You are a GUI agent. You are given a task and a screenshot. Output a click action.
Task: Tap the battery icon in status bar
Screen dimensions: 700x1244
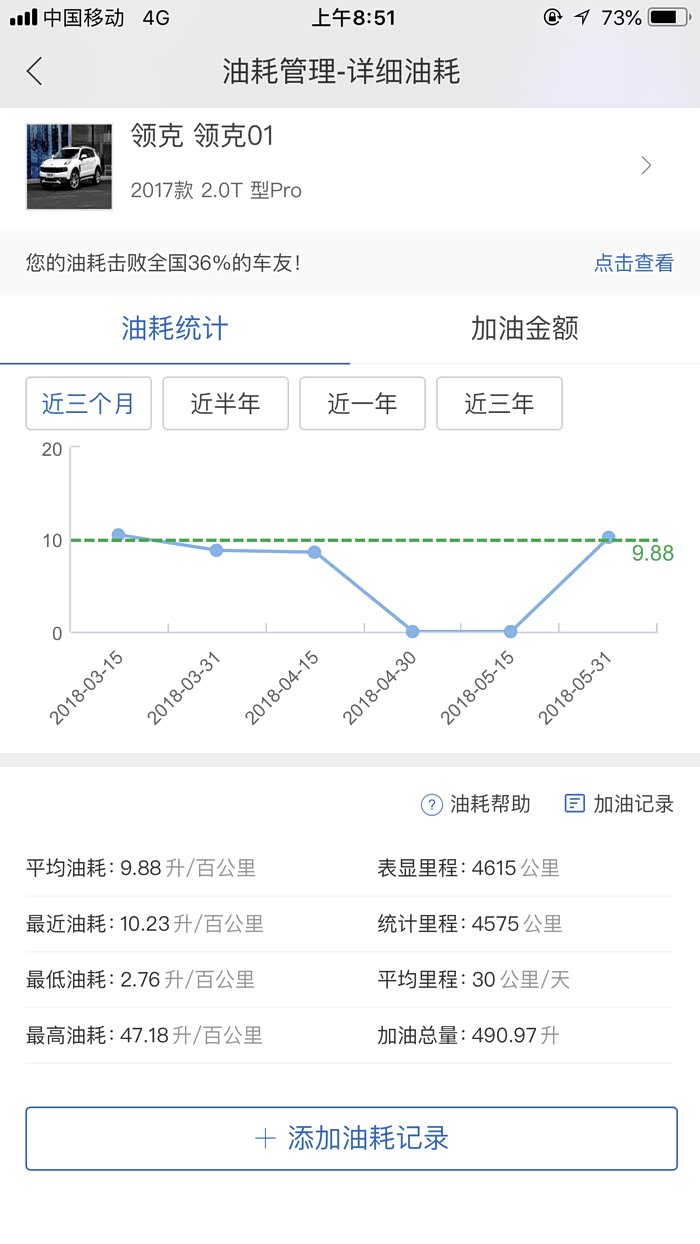pyautogui.click(x=667, y=18)
